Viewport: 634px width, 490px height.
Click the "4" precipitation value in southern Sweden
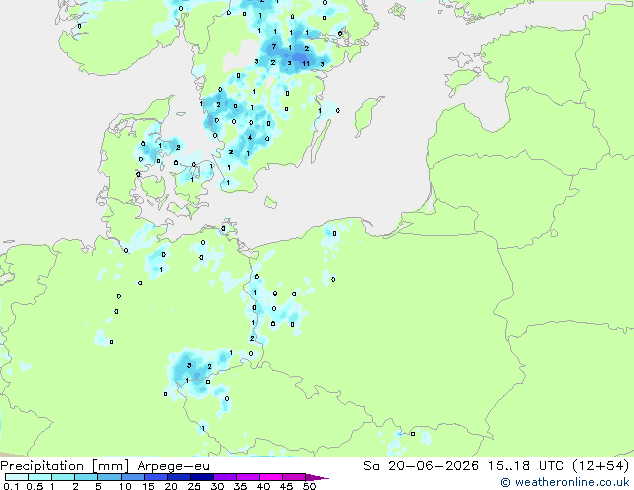point(250,137)
